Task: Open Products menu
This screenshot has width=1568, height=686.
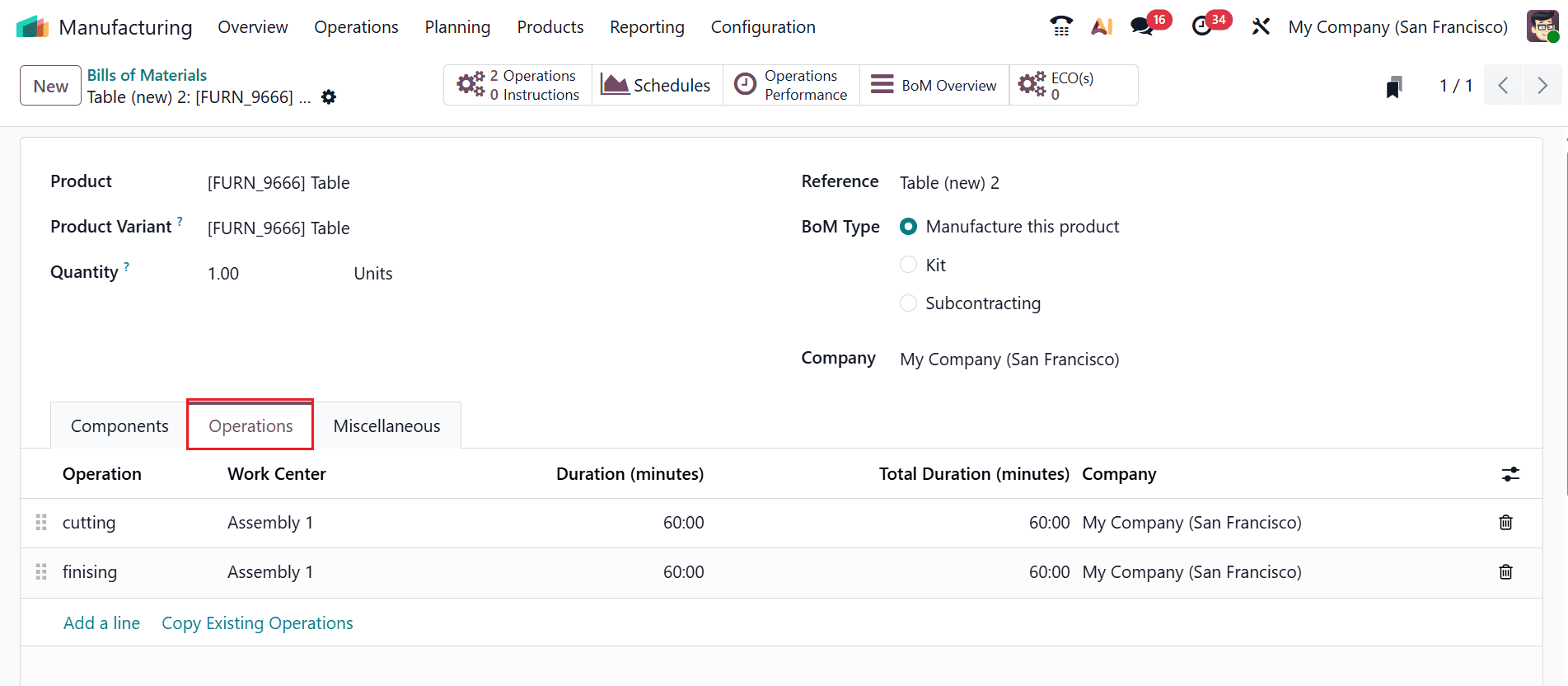Action: coord(550,27)
